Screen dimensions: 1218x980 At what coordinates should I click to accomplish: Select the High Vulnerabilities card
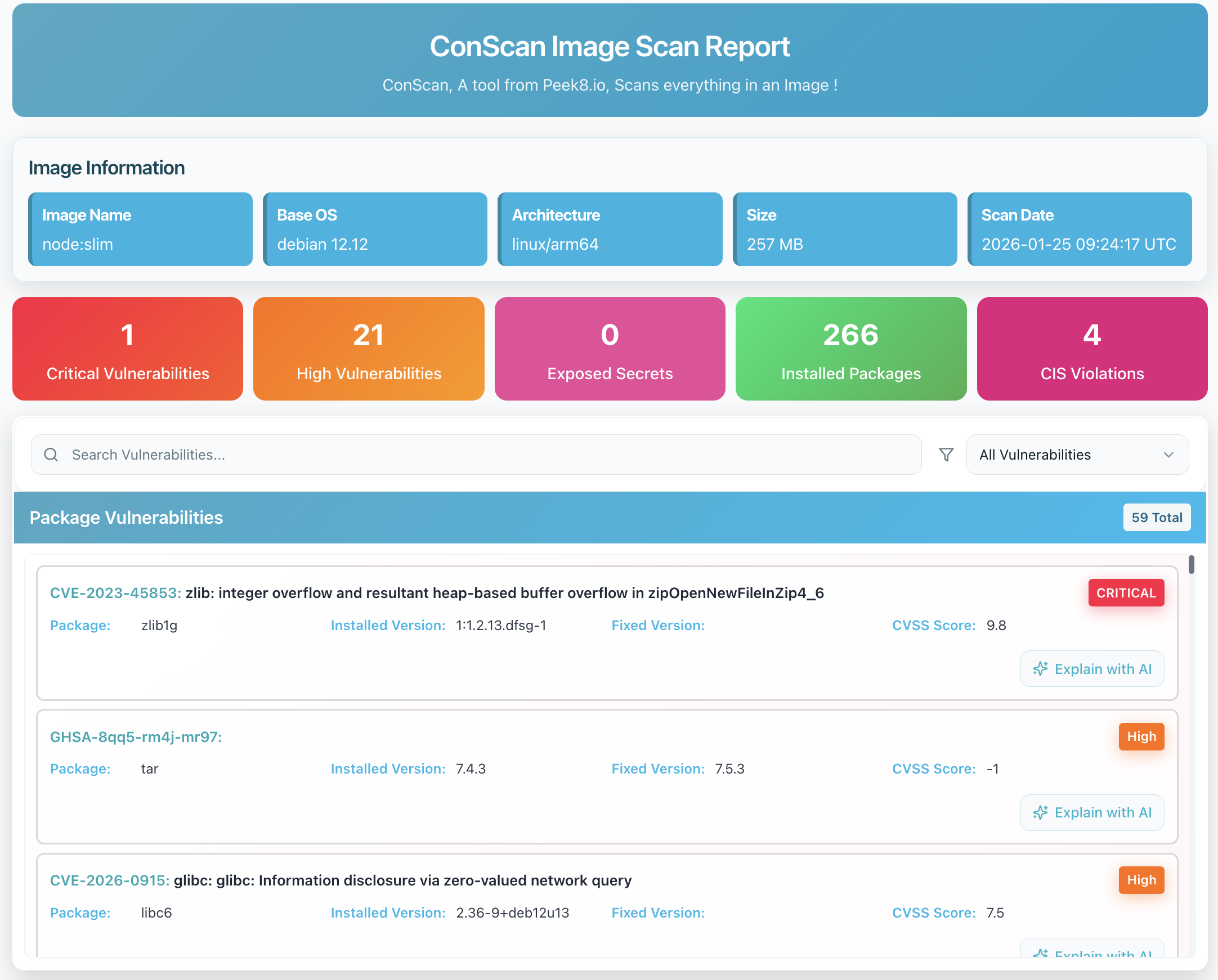pos(368,349)
